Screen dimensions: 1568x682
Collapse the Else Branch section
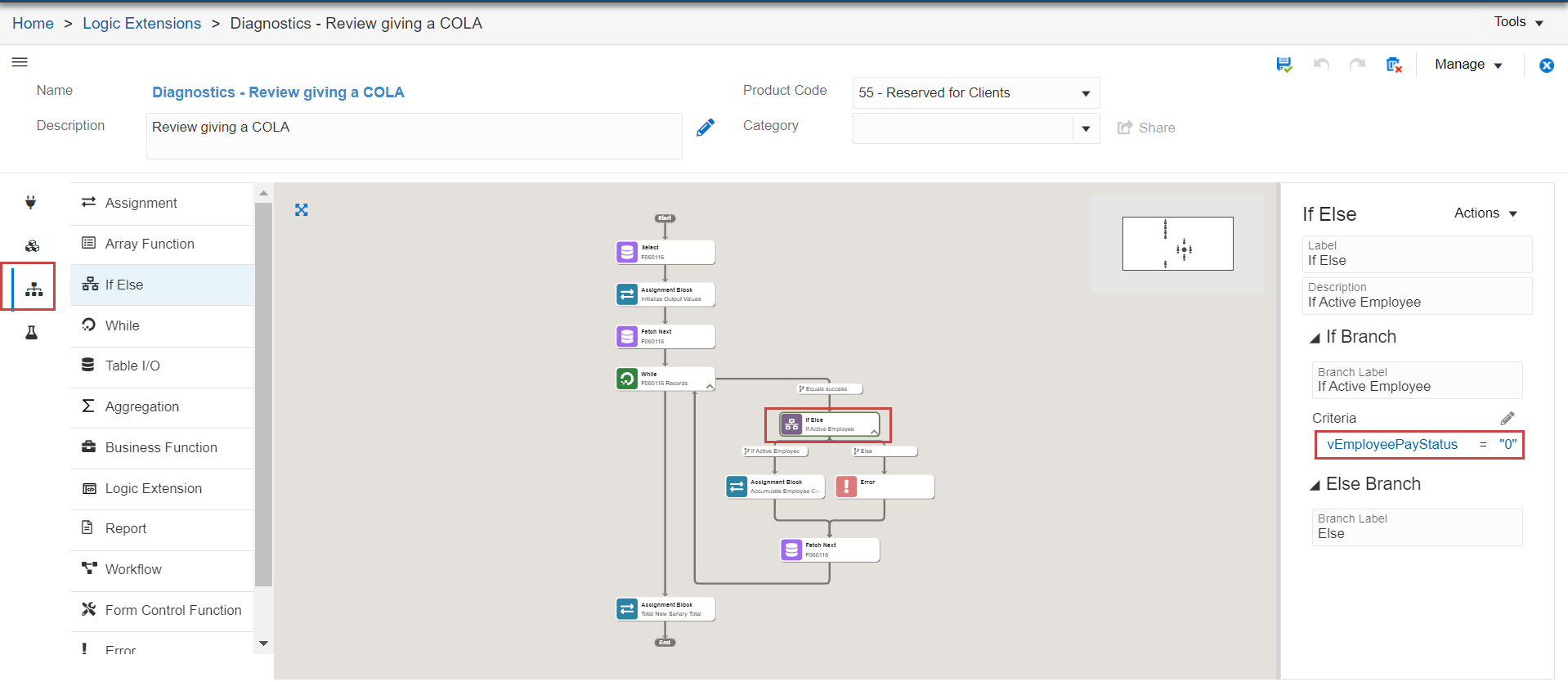coord(1315,485)
